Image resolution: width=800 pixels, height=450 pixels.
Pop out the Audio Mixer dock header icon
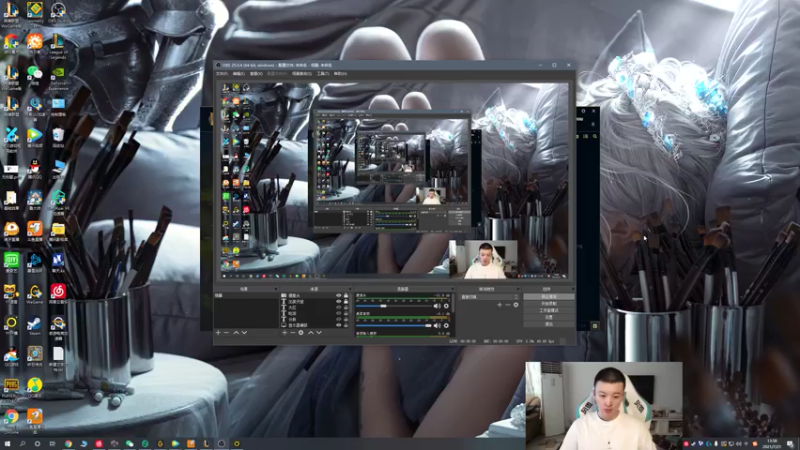[x=451, y=289]
